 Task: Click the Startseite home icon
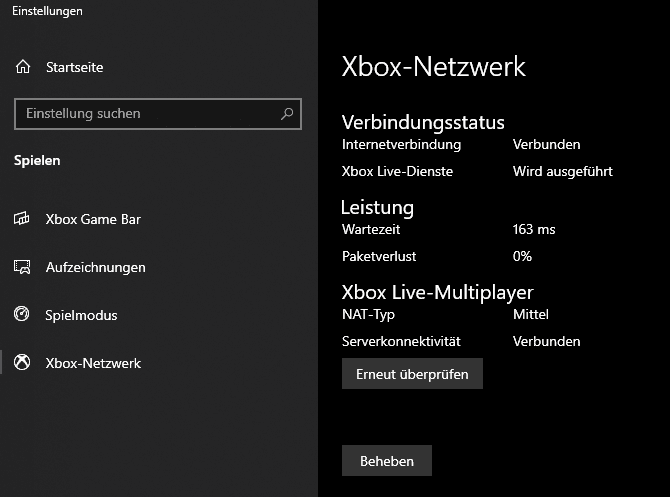[x=23, y=67]
